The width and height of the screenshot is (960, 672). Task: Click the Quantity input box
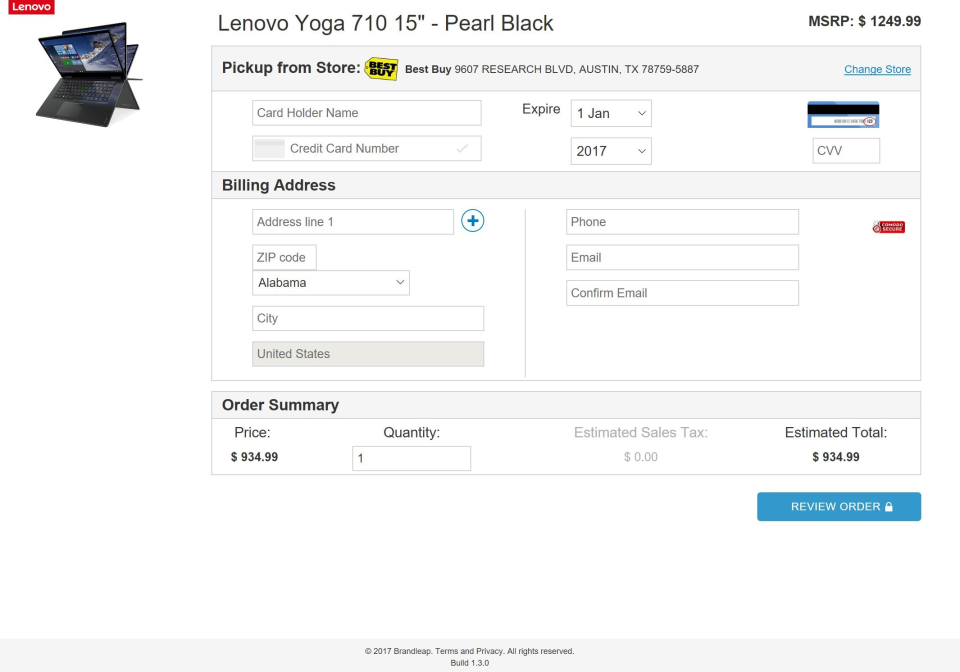(x=411, y=458)
